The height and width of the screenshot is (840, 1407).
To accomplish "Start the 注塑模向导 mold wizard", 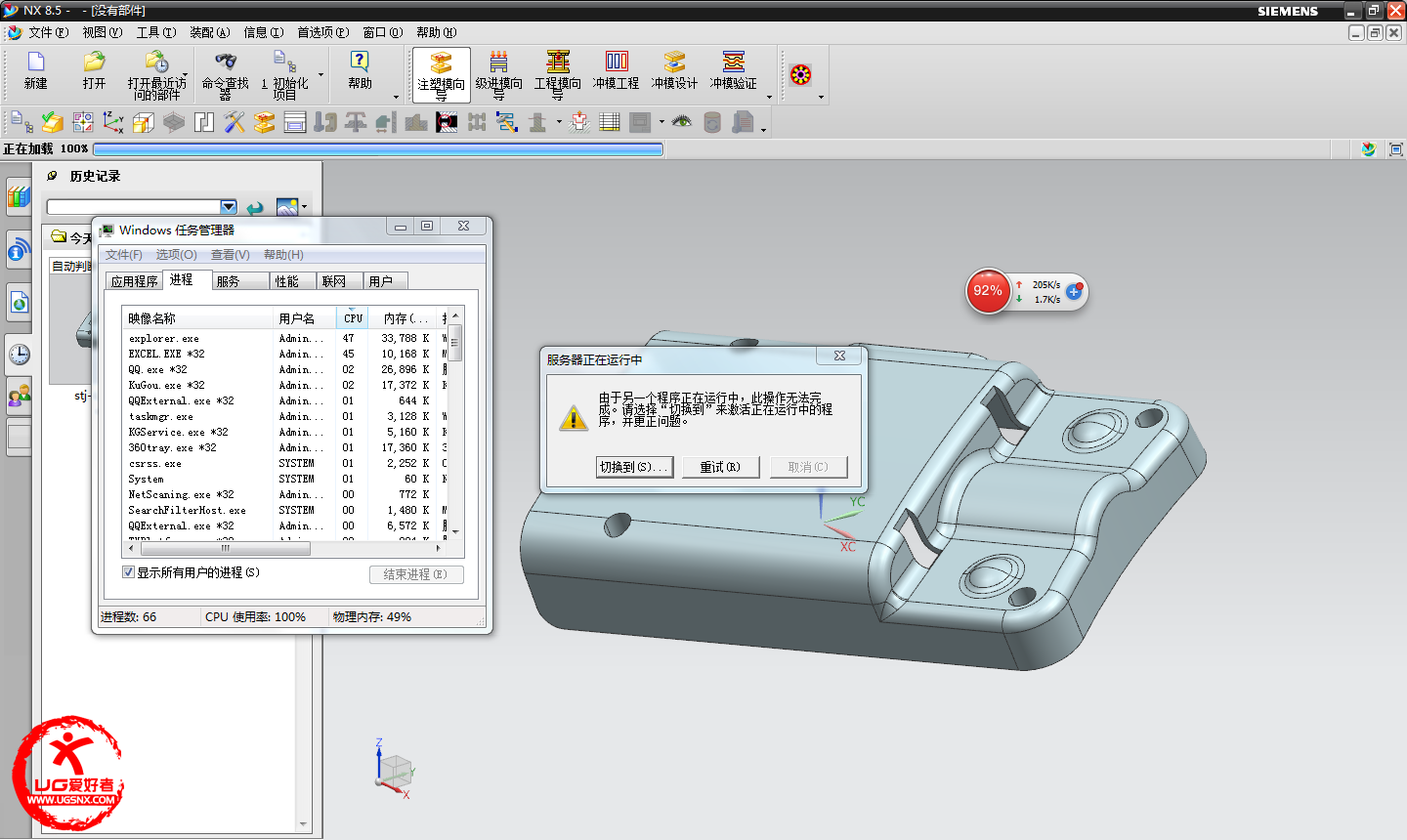I will [x=442, y=75].
